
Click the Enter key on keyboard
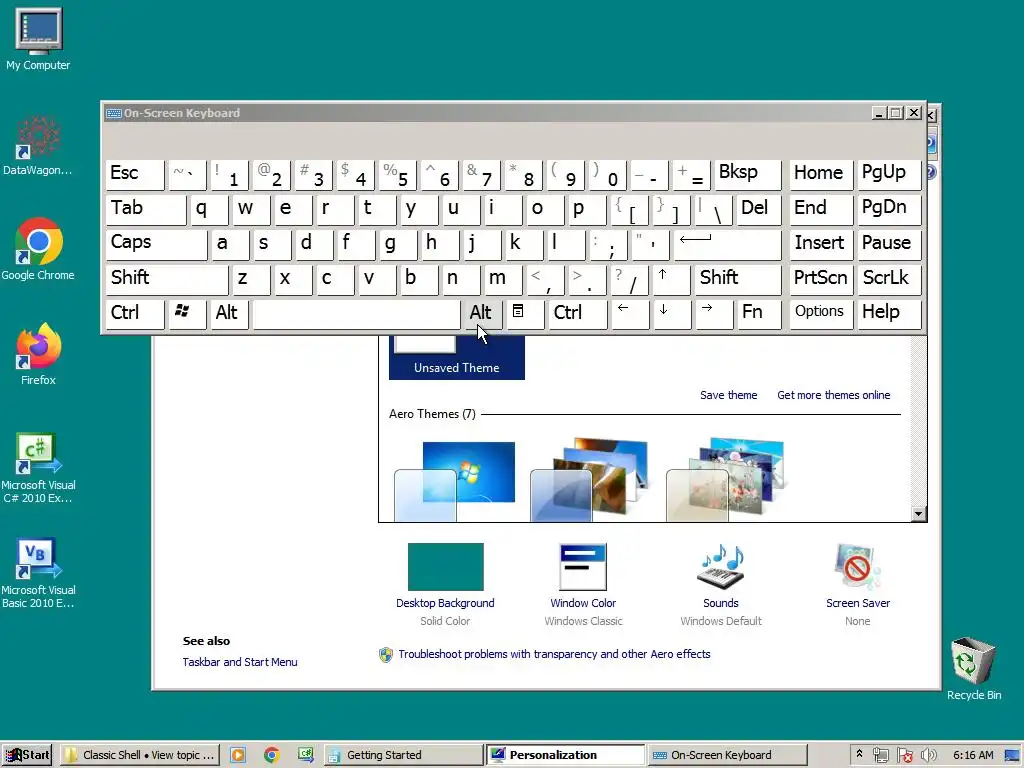pos(728,244)
